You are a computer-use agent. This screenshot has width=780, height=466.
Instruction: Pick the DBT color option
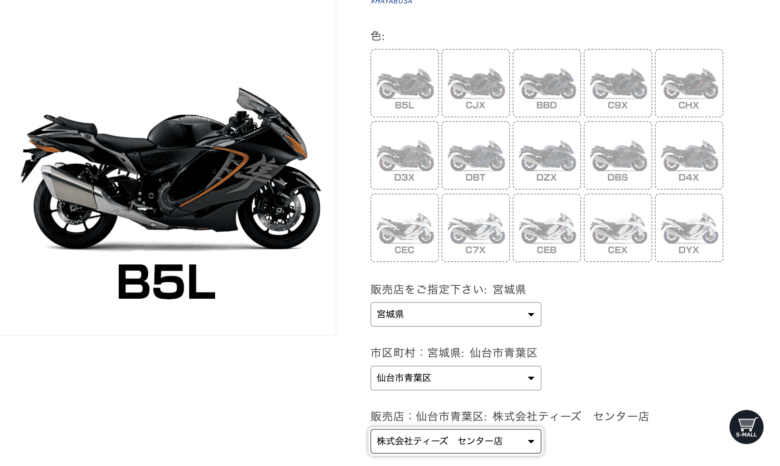click(x=476, y=155)
